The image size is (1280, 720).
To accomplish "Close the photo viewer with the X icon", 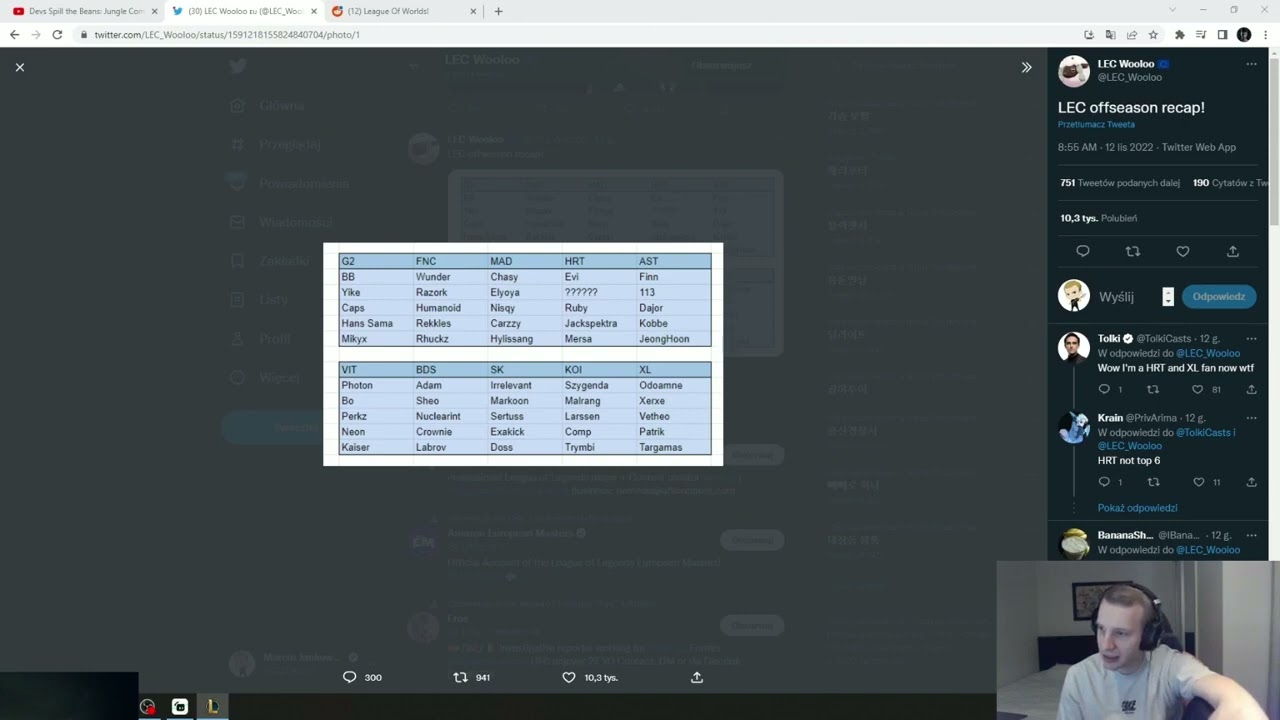I will point(20,67).
